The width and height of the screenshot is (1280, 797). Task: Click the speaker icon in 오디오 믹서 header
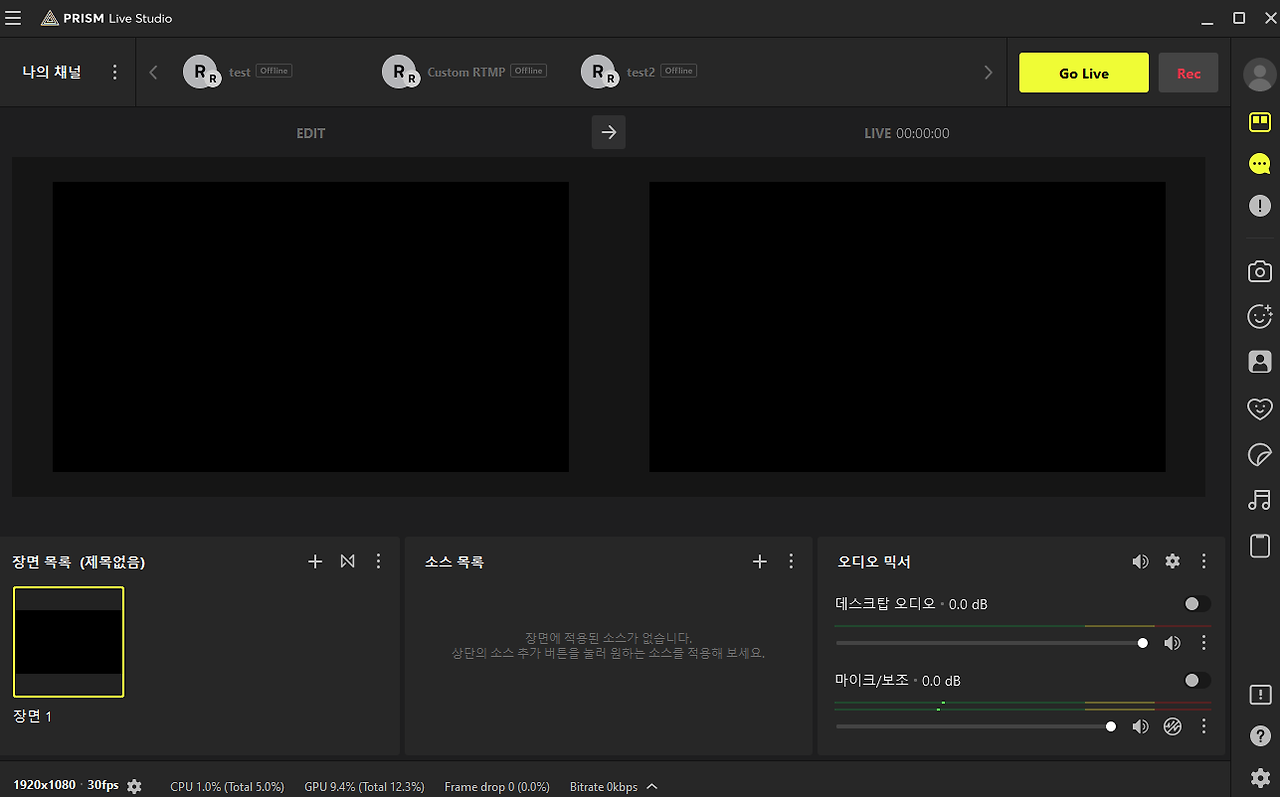(x=1140, y=562)
